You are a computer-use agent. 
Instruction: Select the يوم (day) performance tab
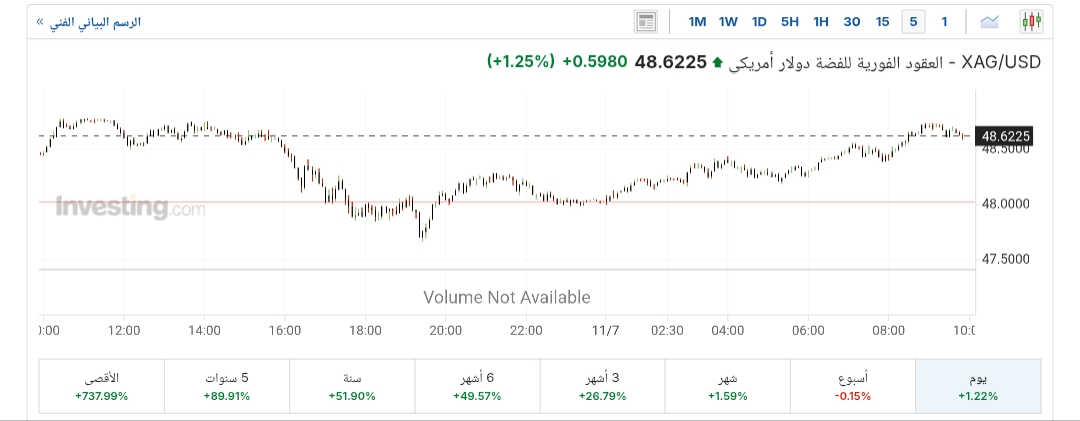978,386
